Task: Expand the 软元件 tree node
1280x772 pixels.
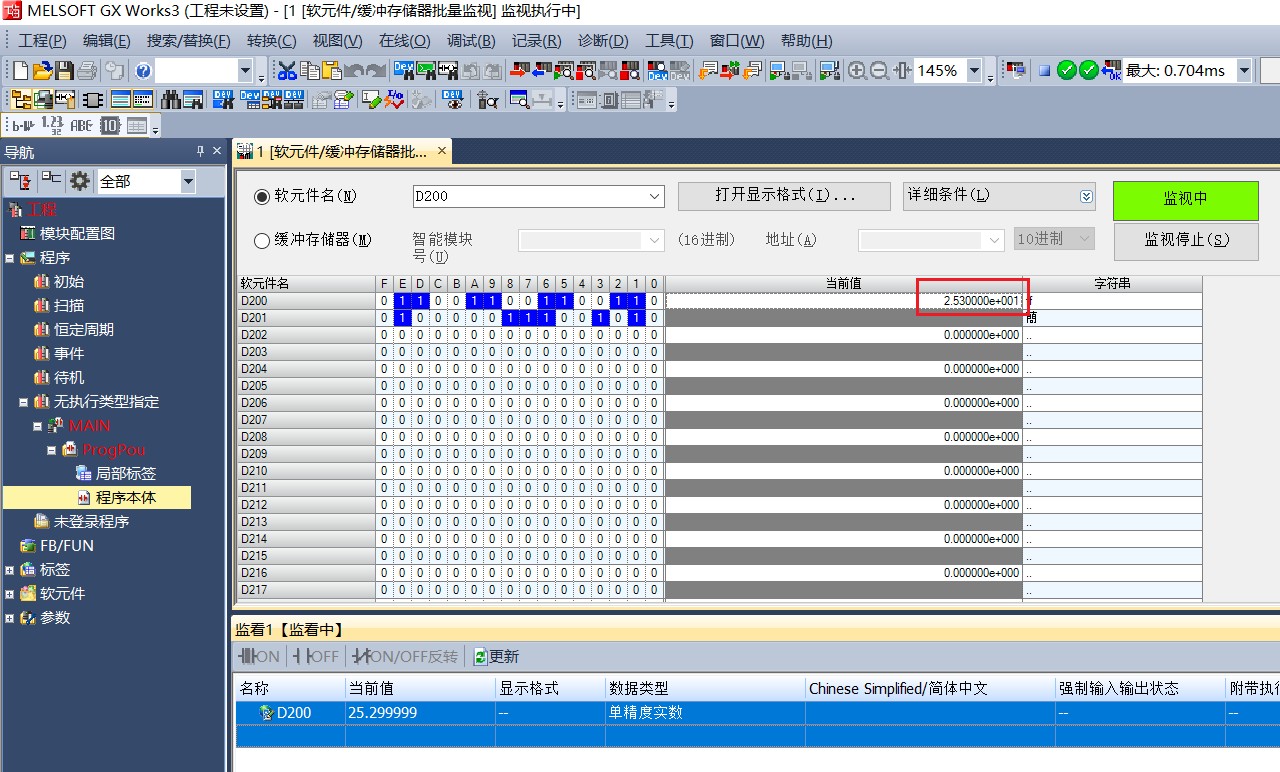Action: tap(10, 594)
